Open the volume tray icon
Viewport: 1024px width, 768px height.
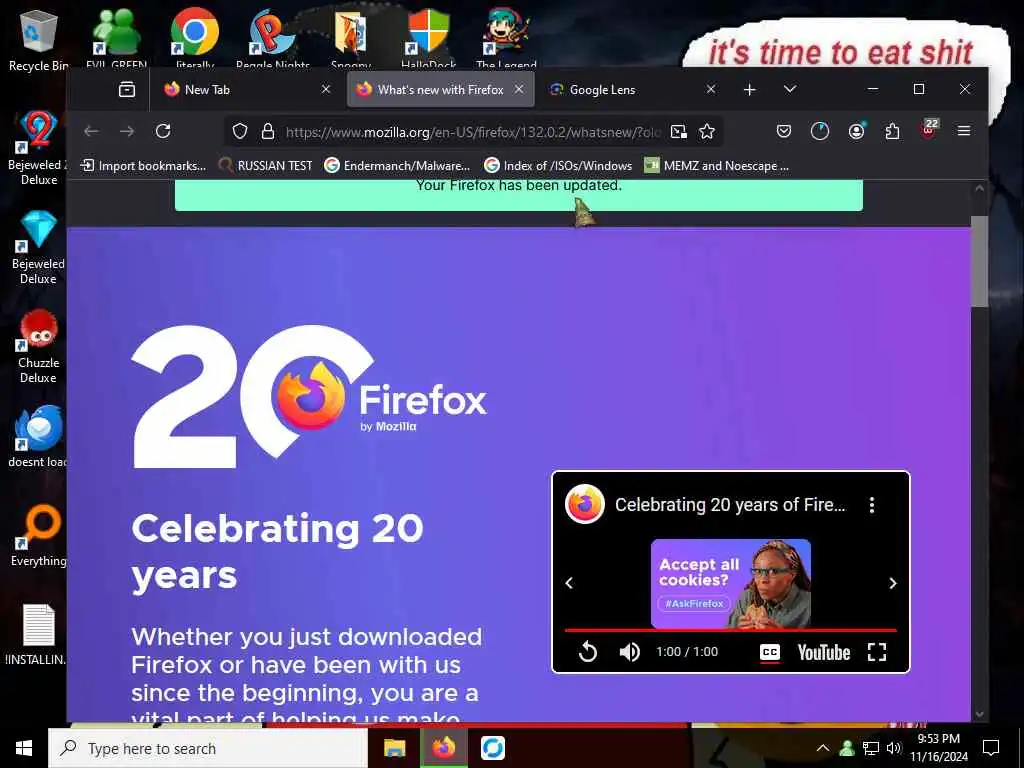pyautogui.click(x=894, y=748)
